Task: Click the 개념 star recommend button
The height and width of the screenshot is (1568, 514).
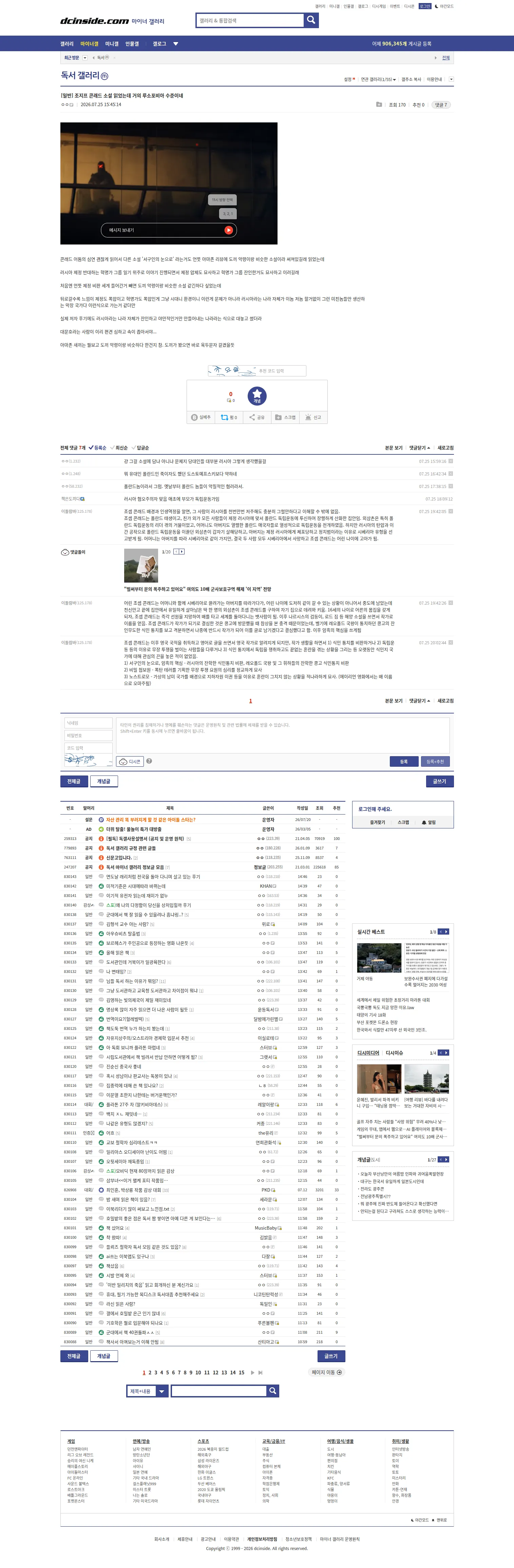Action: [x=257, y=396]
